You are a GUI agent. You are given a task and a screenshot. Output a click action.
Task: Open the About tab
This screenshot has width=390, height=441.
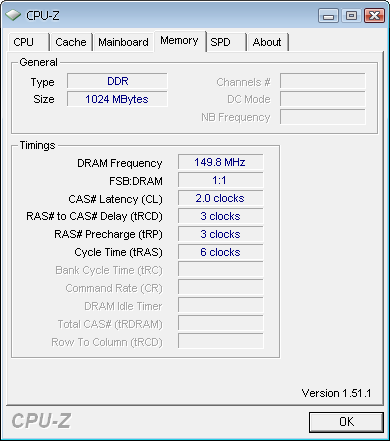click(267, 42)
